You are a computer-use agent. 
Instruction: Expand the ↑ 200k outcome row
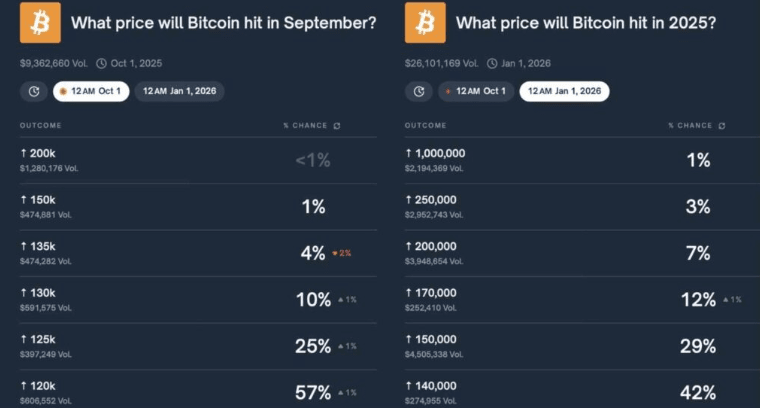pos(190,160)
